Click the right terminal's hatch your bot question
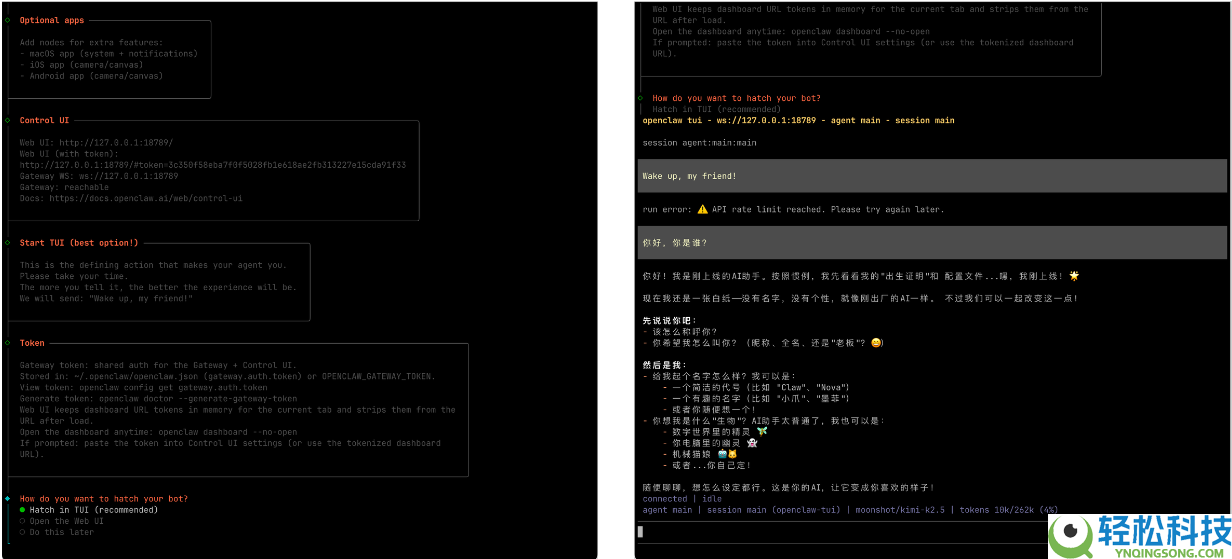1232x559 pixels. point(737,98)
